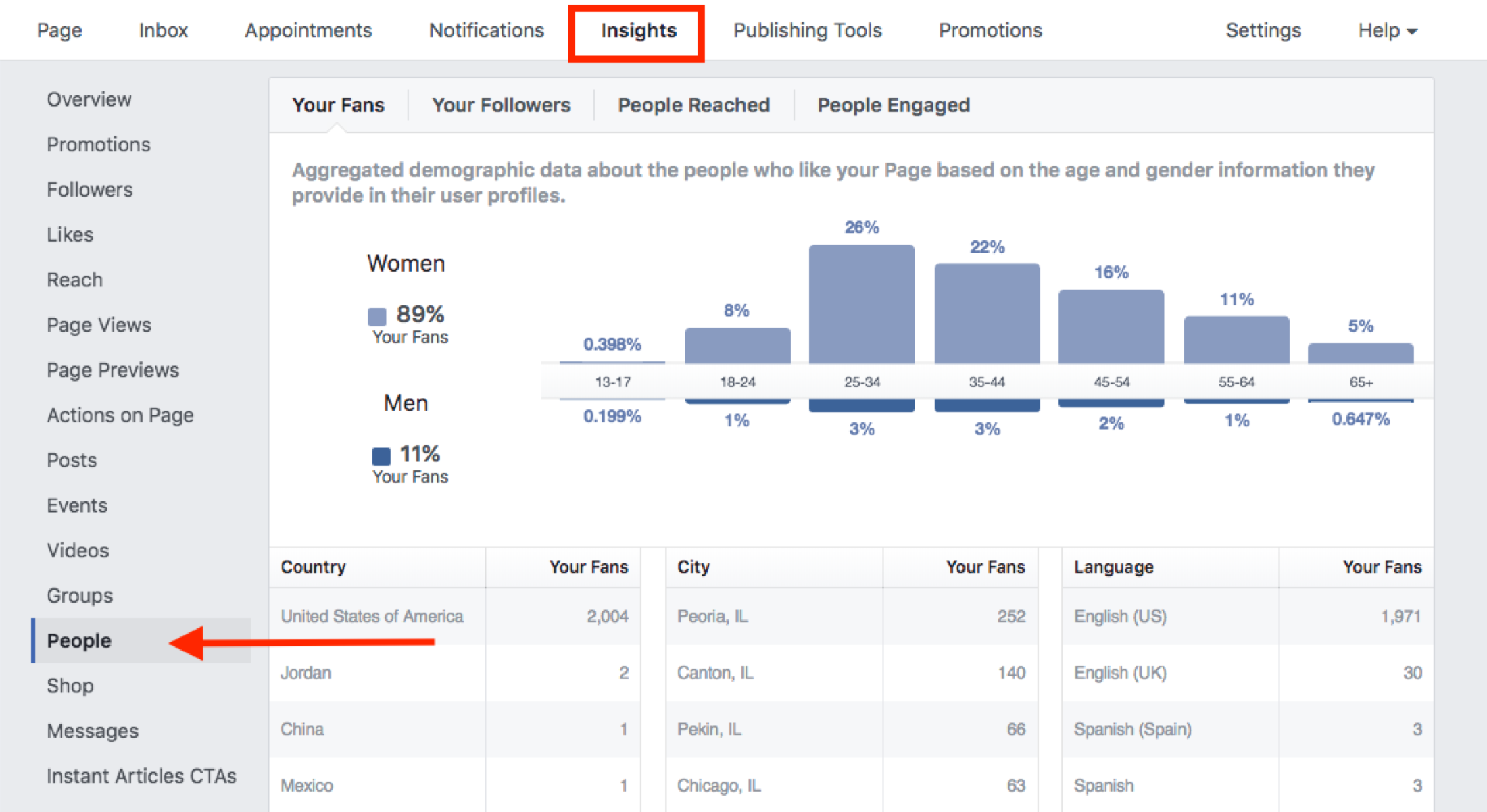
Task: Click the women 35-44 bar showing 22%
Action: tap(987, 313)
